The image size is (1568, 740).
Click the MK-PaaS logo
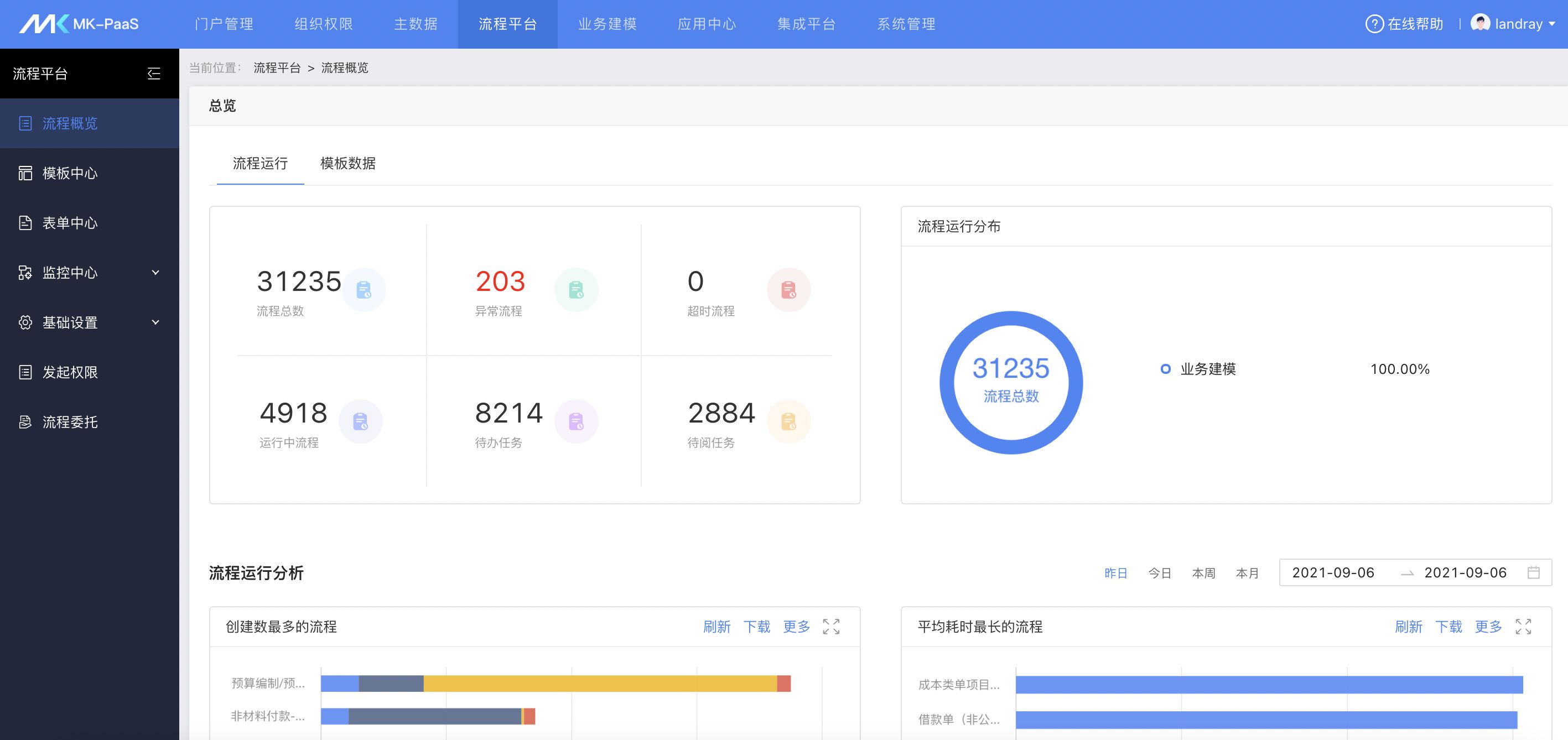pyautogui.click(x=79, y=24)
